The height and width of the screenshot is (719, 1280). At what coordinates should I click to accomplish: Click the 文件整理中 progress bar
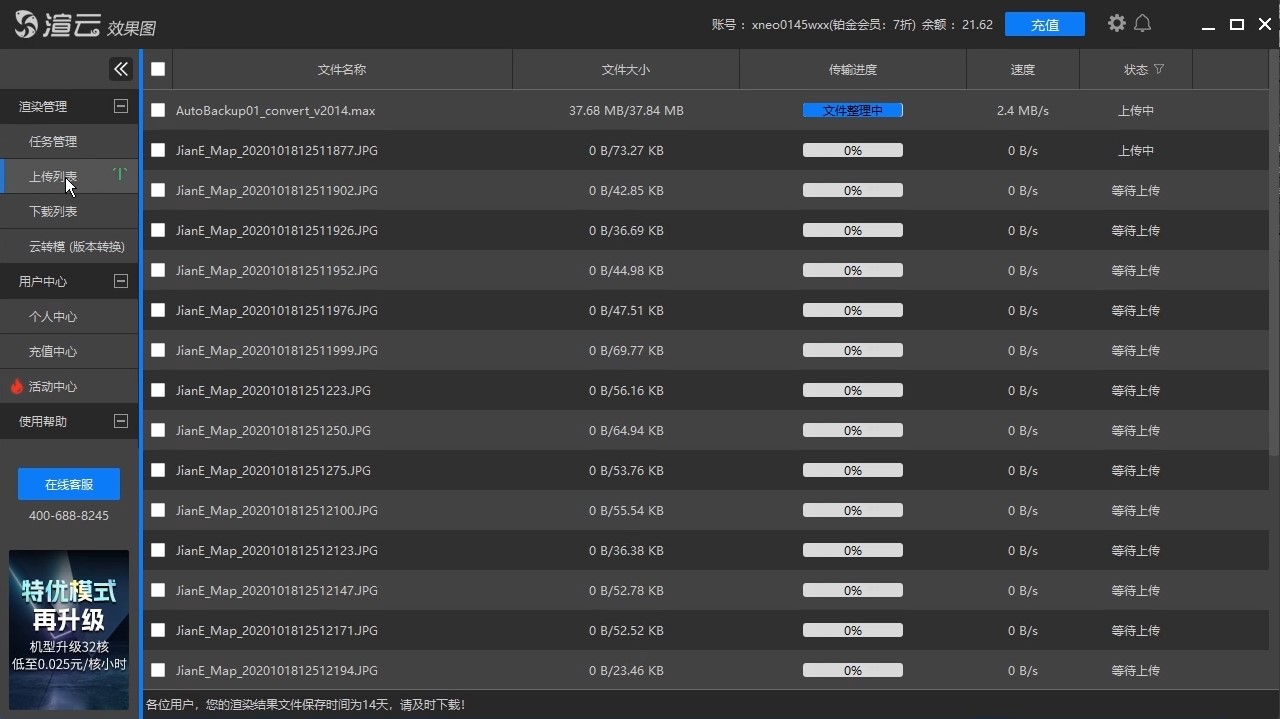(853, 110)
